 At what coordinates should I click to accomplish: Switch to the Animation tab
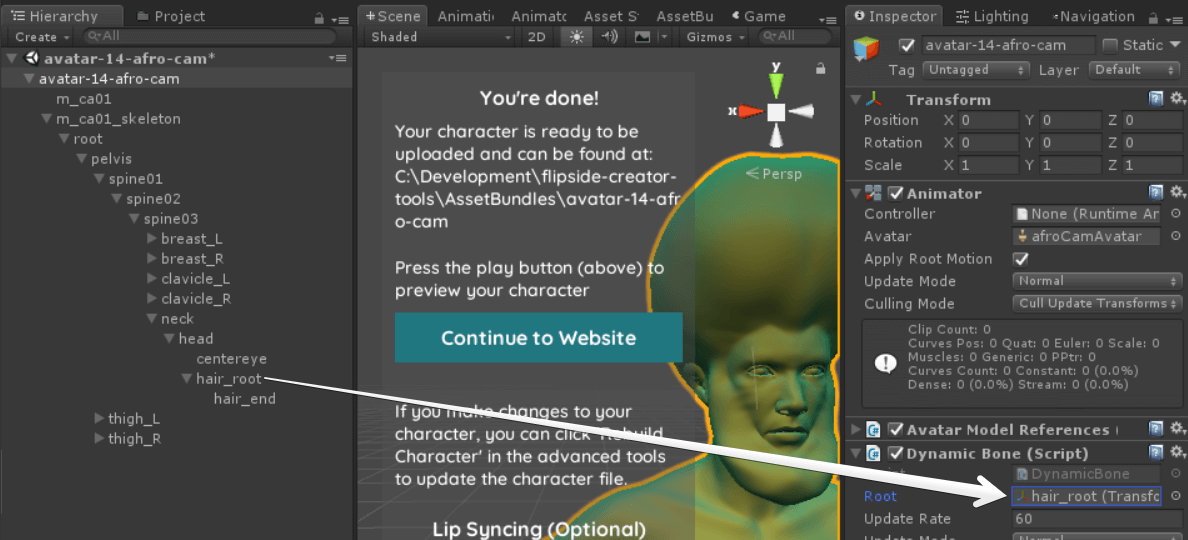coord(465,16)
